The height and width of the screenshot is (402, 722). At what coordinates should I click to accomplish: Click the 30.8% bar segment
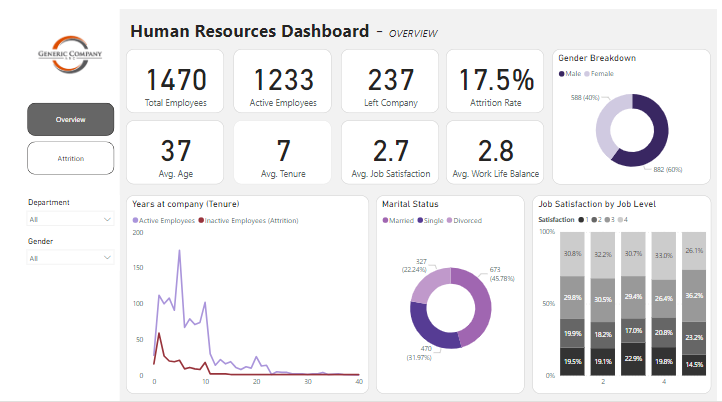pyautogui.click(x=572, y=254)
